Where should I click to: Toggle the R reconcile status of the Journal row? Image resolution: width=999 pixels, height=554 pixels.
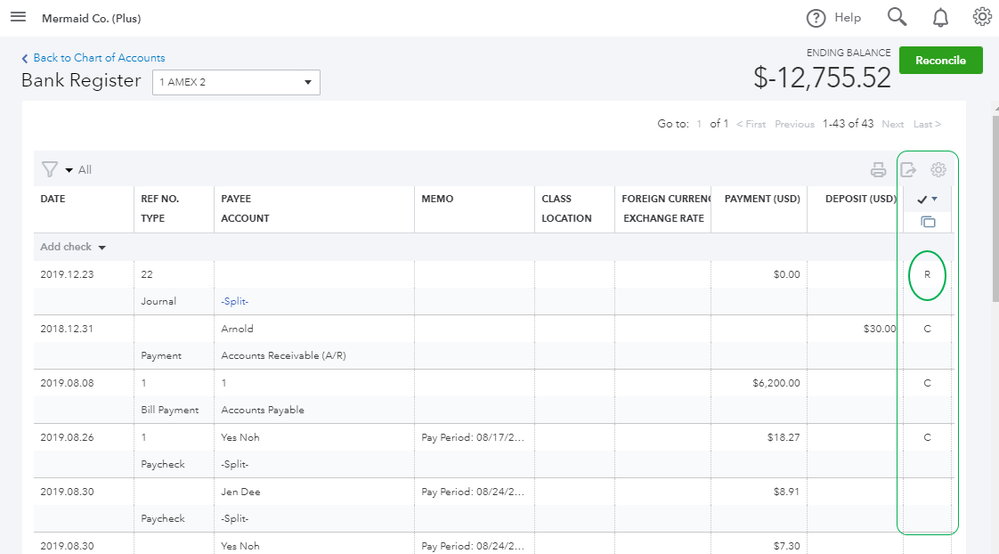(927, 275)
